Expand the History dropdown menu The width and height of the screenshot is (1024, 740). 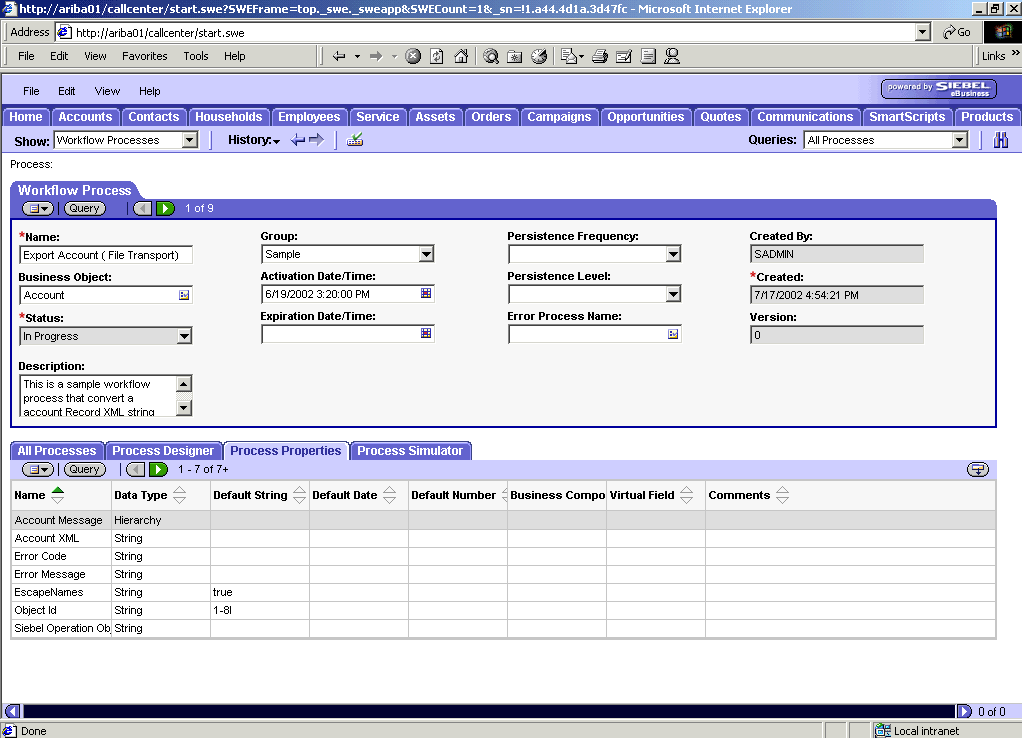pos(254,140)
